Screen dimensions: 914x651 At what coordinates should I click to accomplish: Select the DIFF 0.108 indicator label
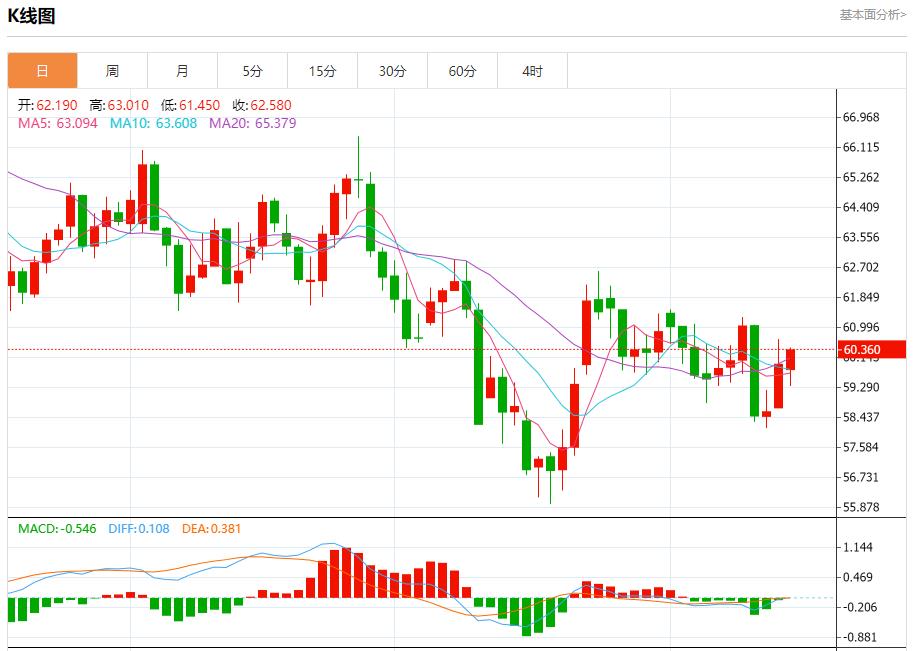click(139, 528)
